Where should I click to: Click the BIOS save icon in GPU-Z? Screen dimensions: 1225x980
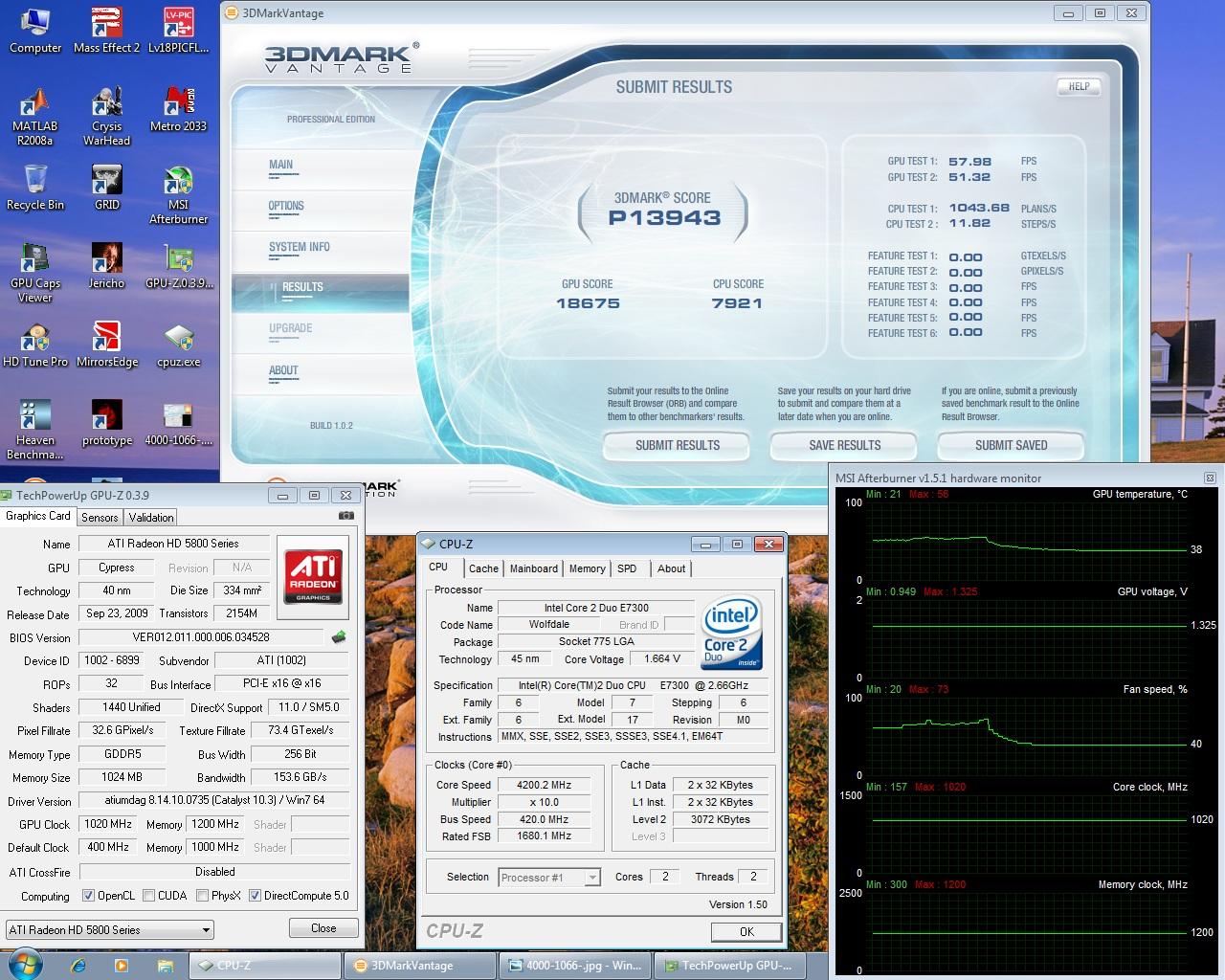pyautogui.click(x=339, y=636)
